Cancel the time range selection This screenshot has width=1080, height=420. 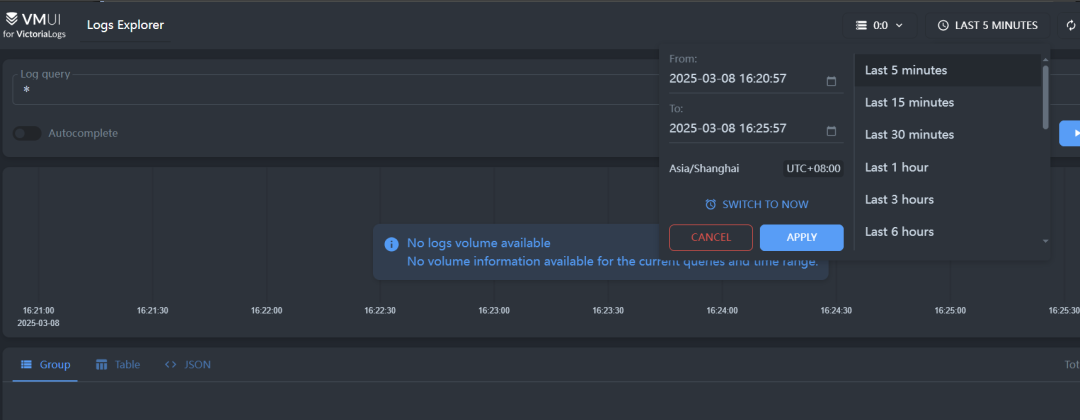711,238
